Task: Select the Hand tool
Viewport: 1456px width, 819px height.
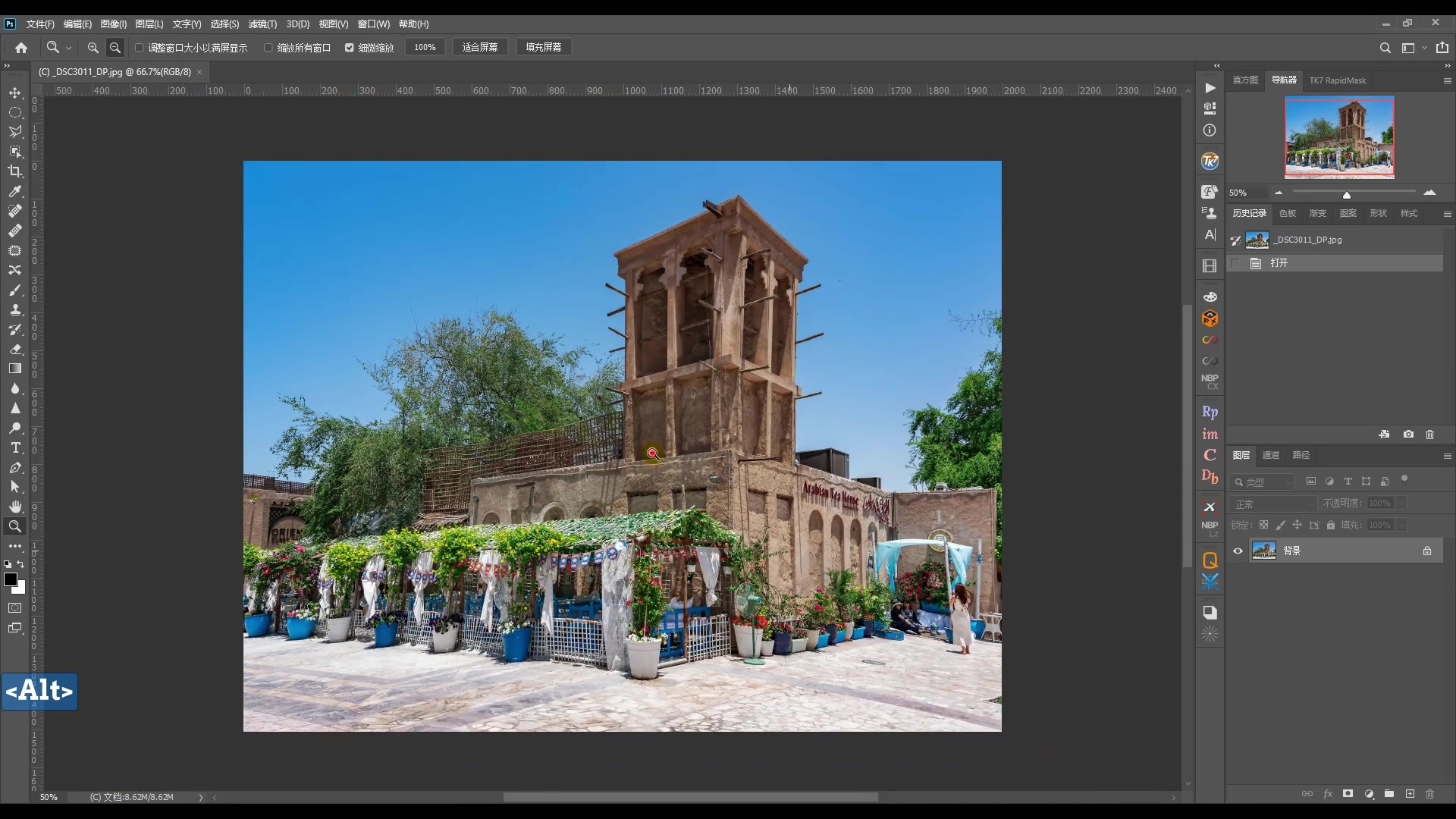Action: coord(15,506)
